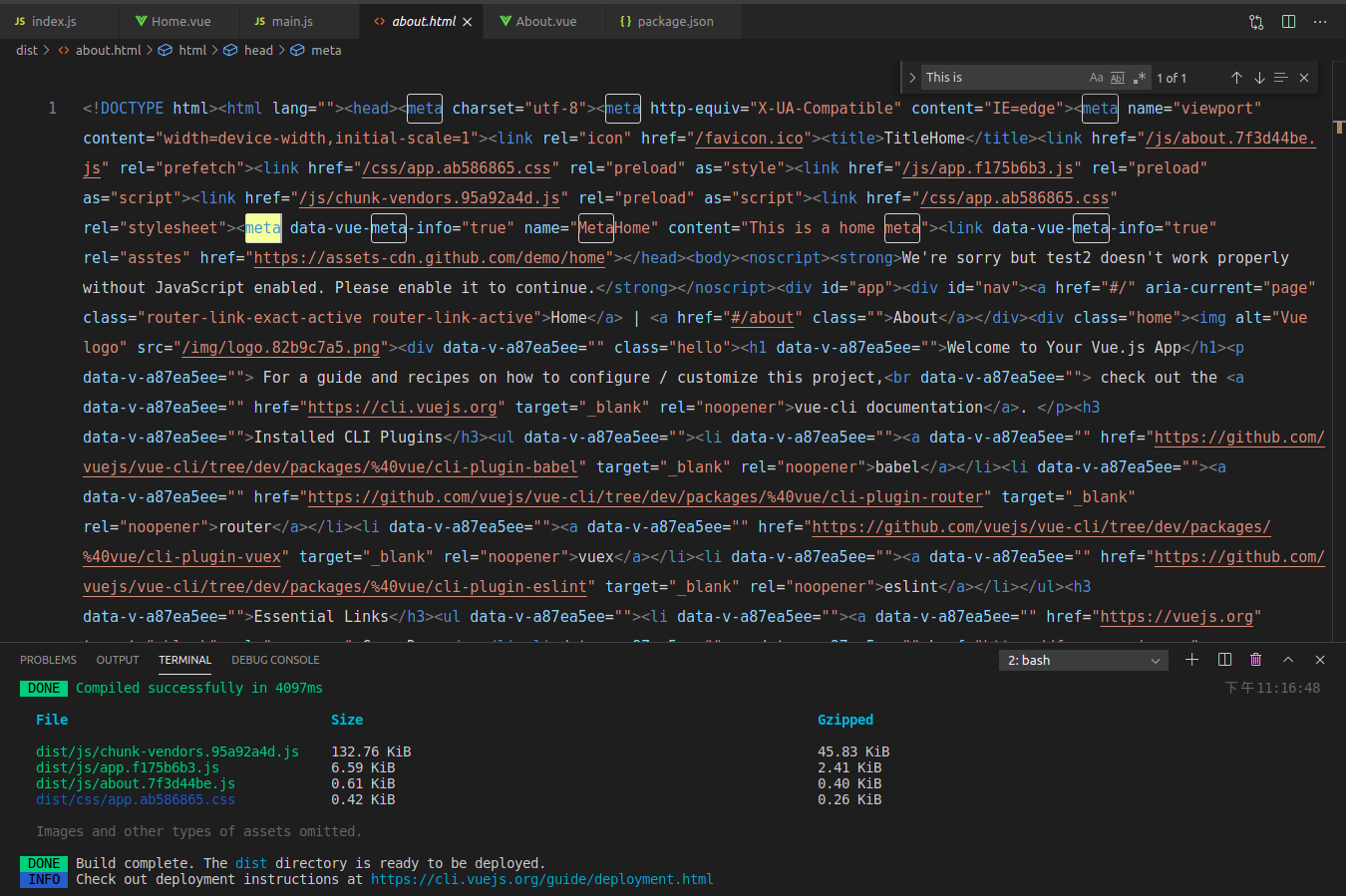This screenshot has width=1346, height=896.
Task: Click the find input containing 'This is'
Action: pyautogui.click(x=1004, y=78)
